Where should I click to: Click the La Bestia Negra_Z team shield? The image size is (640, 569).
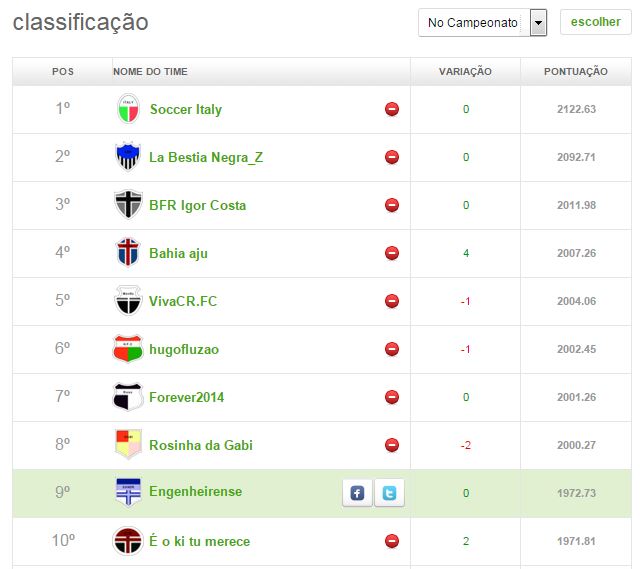128,157
